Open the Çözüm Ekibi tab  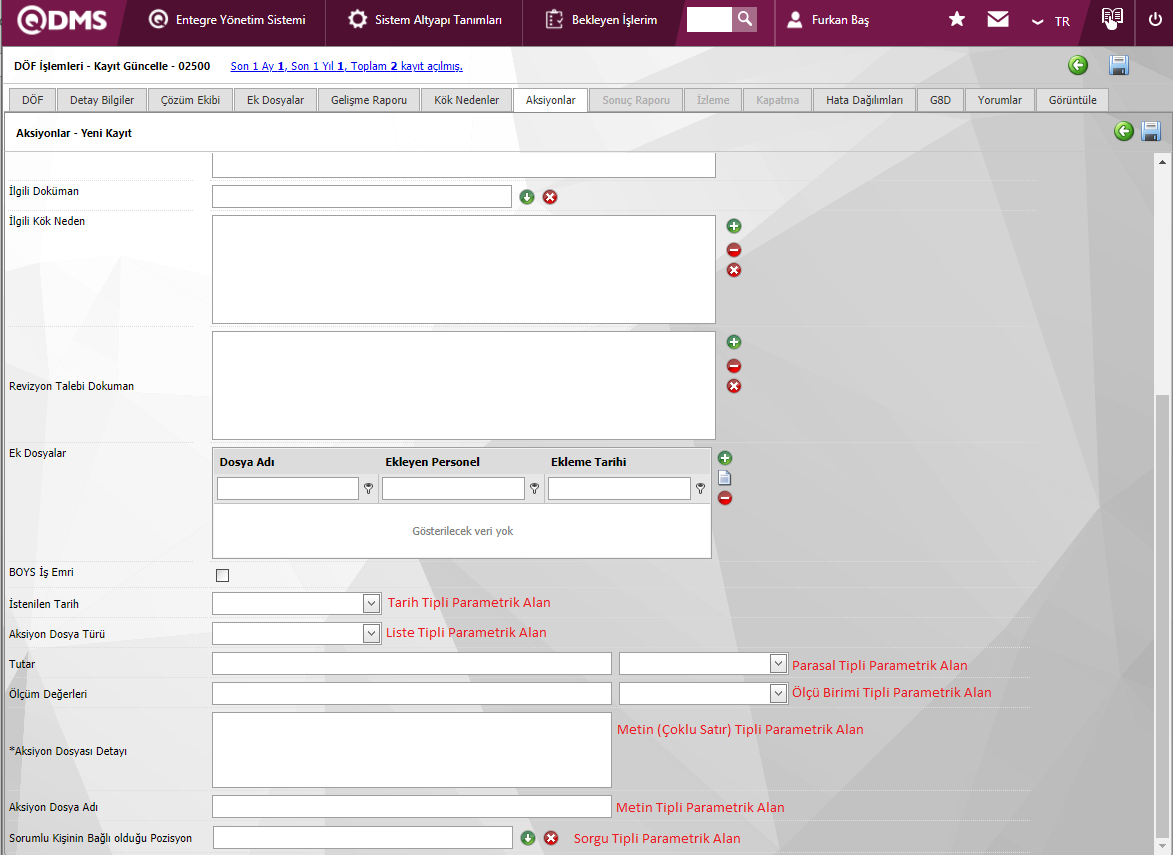[190, 100]
